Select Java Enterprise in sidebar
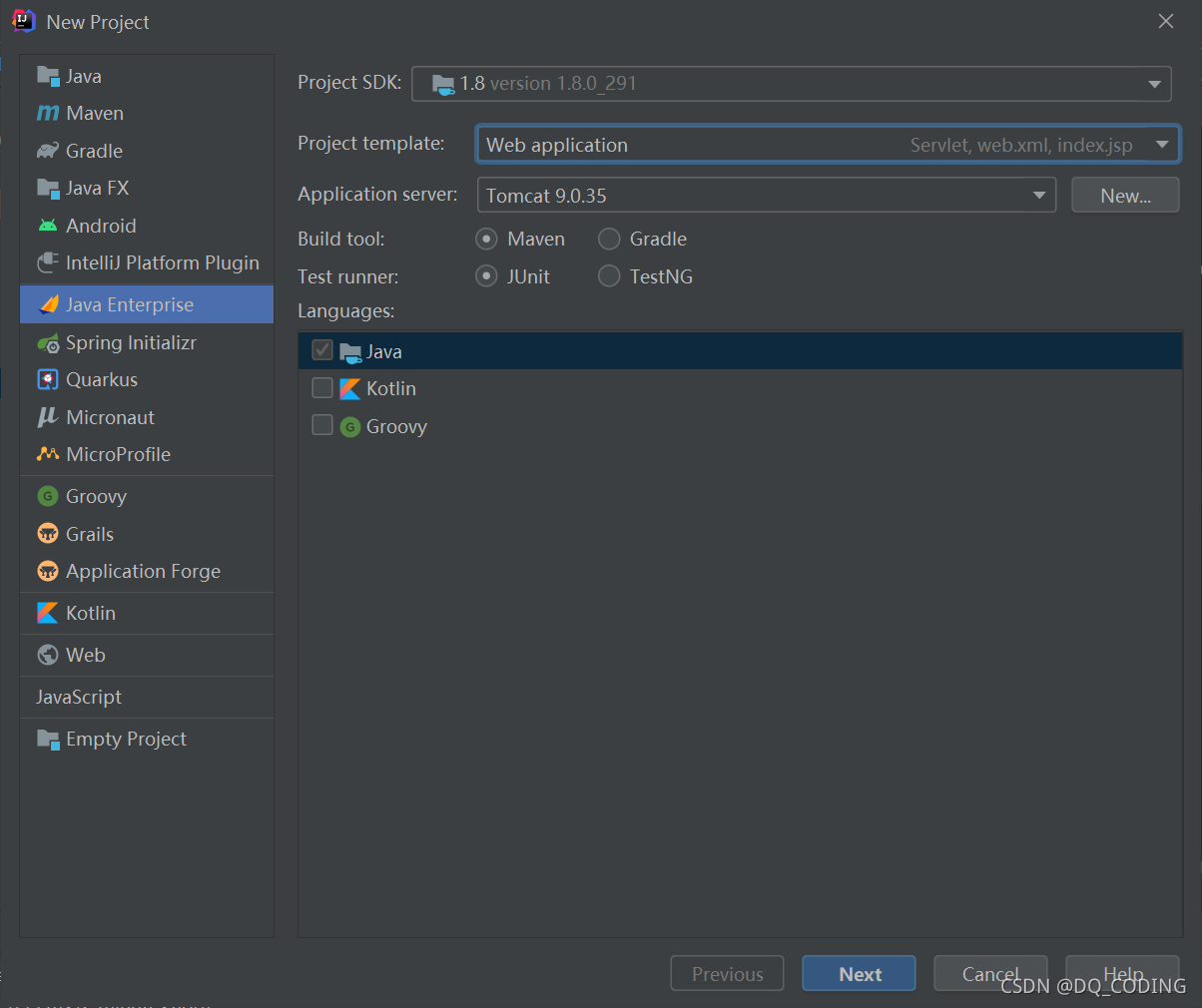1202x1008 pixels. pos(147,304)
